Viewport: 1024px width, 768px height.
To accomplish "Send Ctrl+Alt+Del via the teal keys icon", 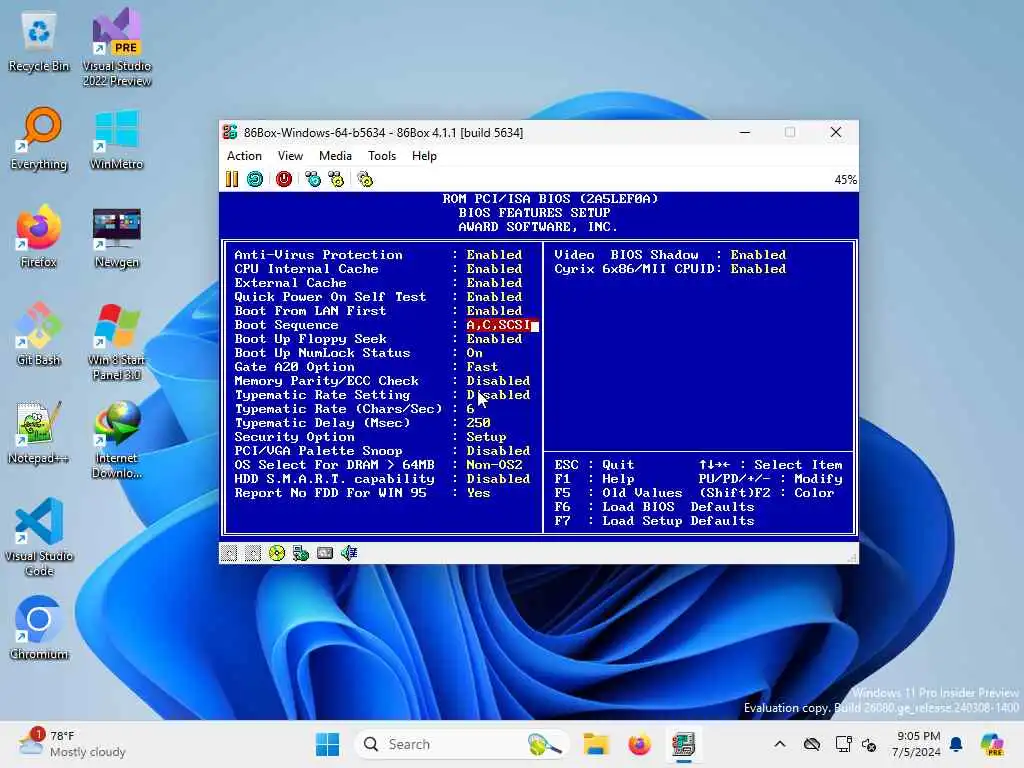I will pos(313,179).
